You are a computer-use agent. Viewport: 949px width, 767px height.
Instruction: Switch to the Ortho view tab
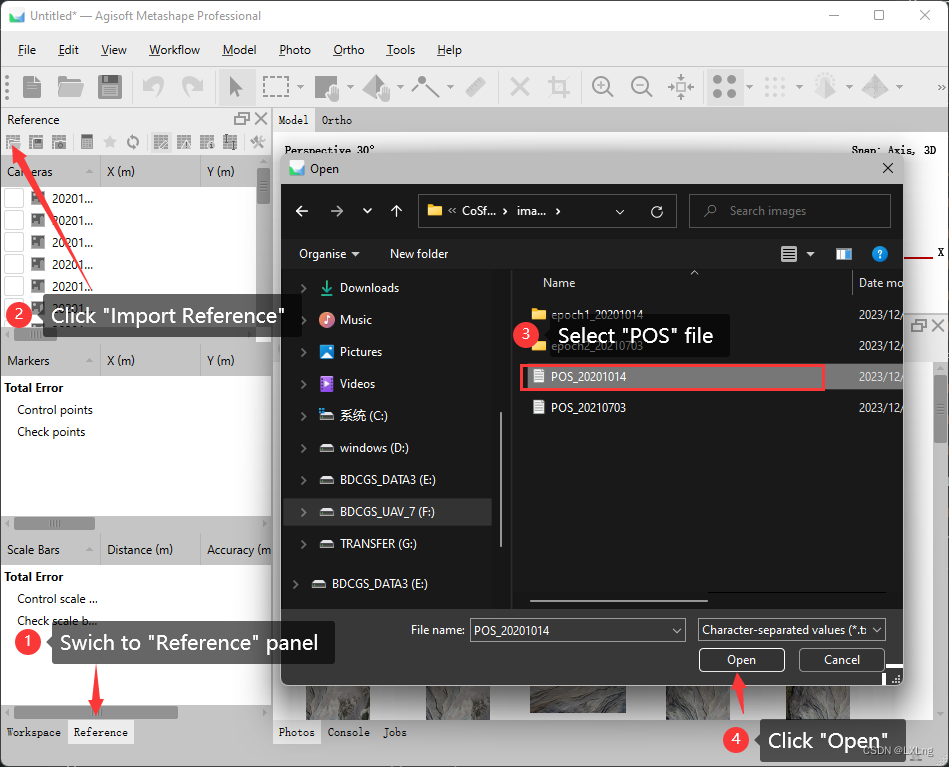337,120
